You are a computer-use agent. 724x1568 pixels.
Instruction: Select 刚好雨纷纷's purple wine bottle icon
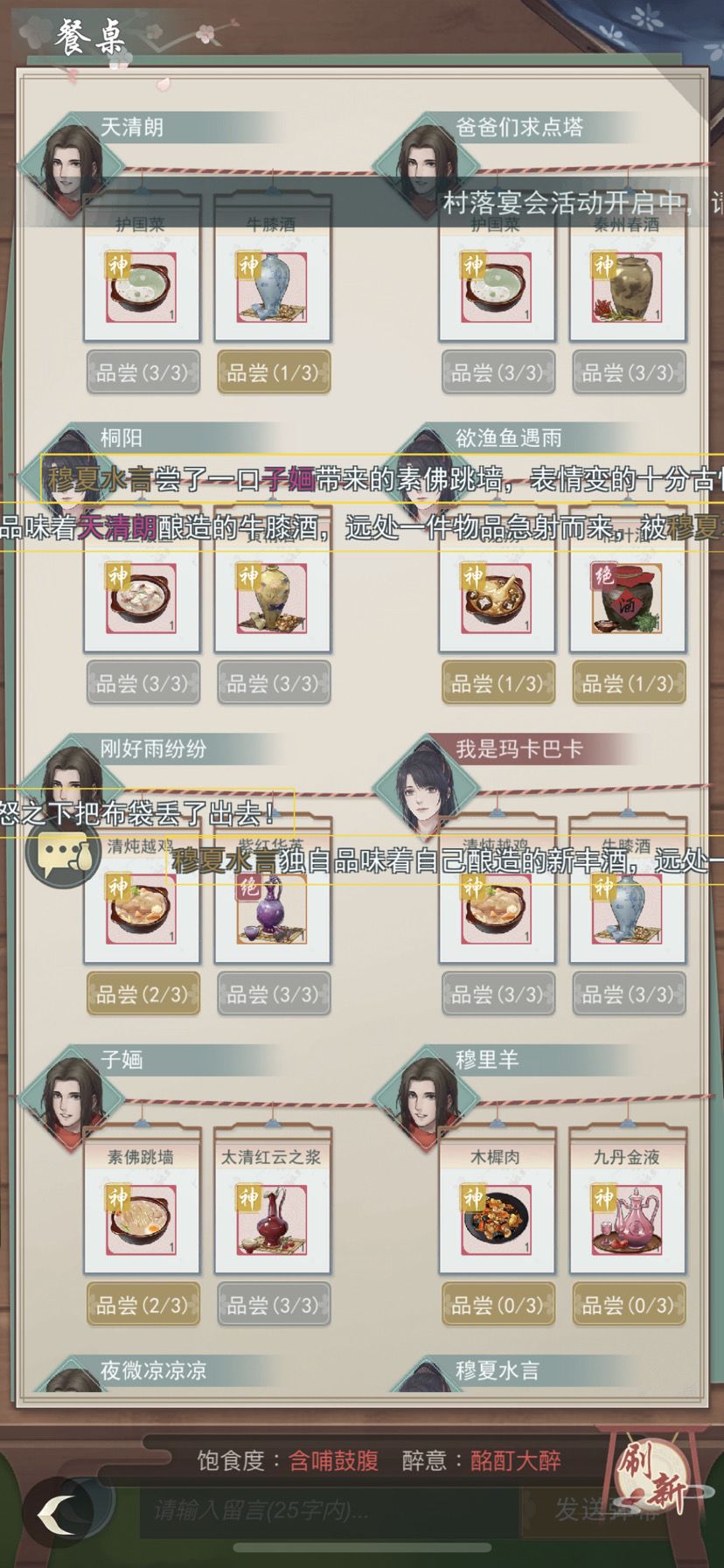[x=272, y=909]
